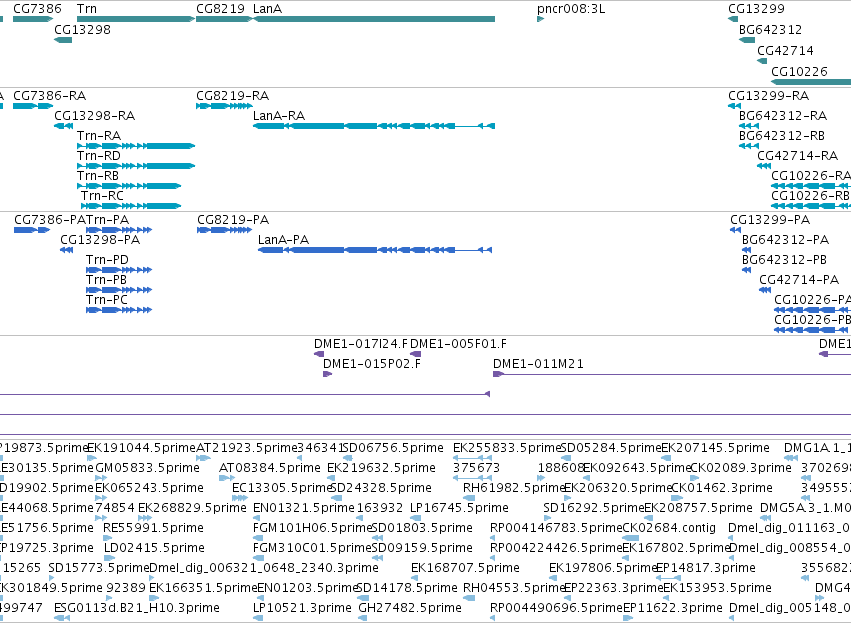The width and height of the screenshot is (851, 623).
Task: Open transcript CG7386-RA
Action: click(33, 106)
